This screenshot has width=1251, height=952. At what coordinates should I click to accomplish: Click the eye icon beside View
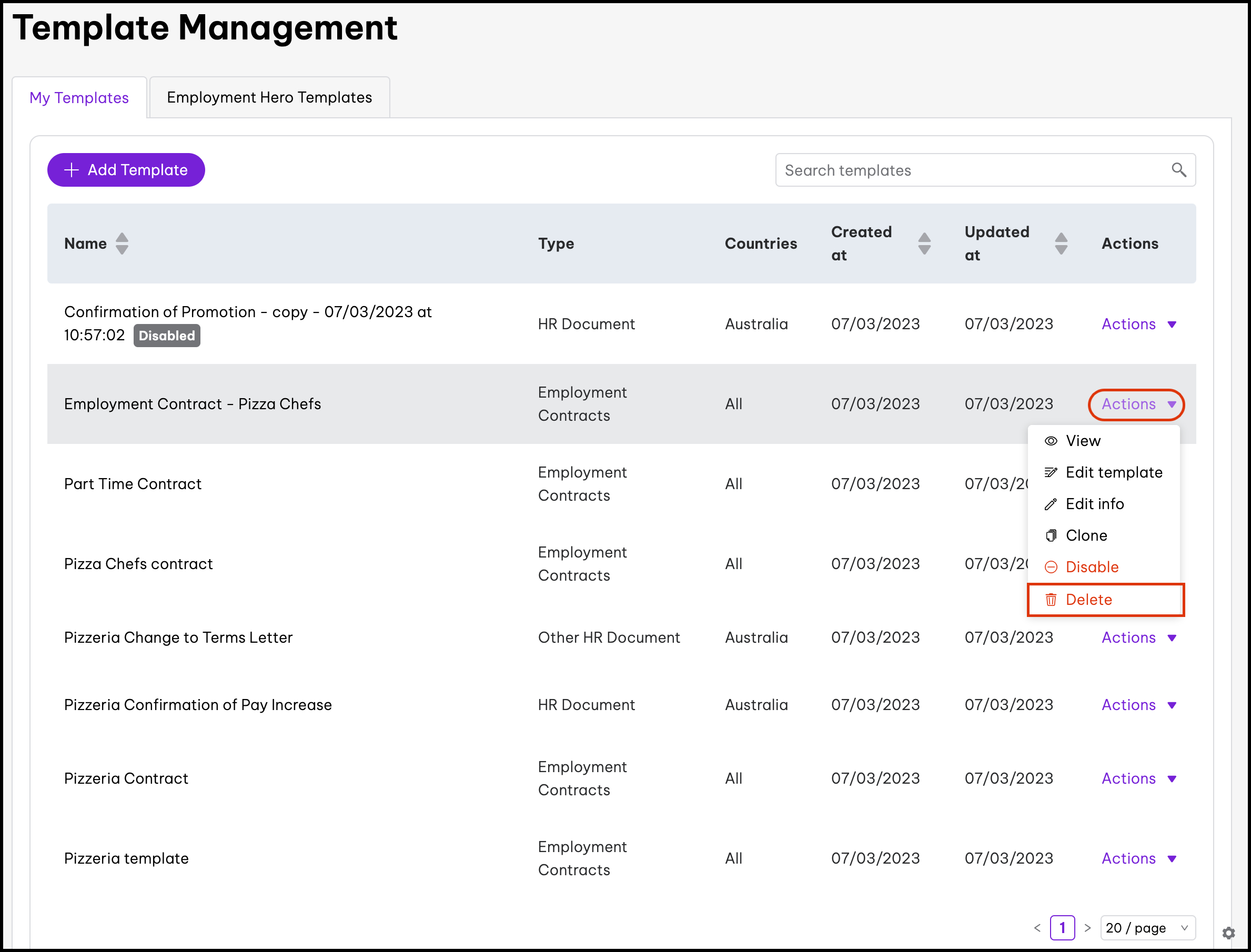click(x=1051, y=441)
